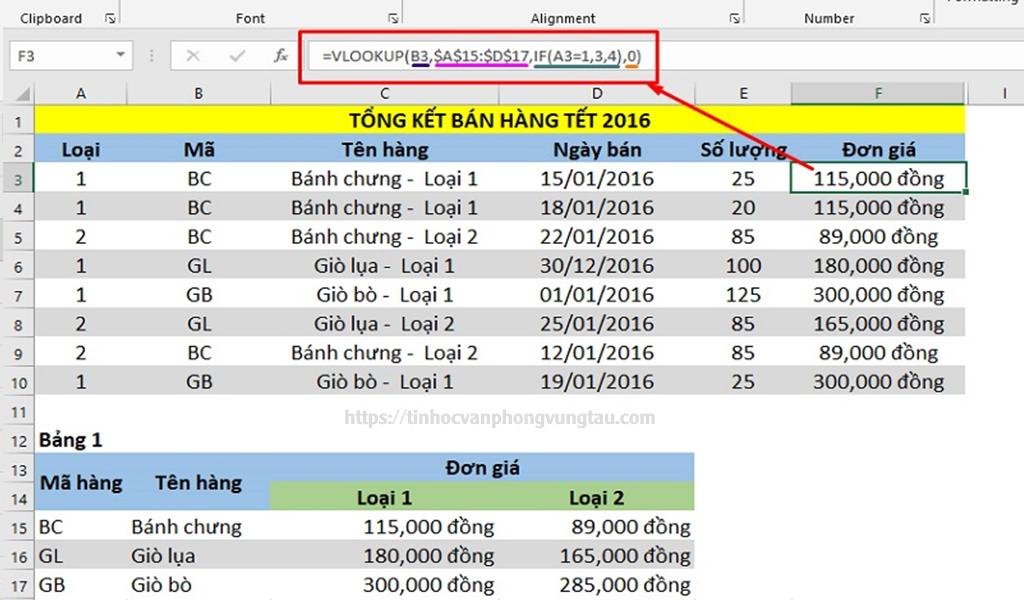Click the 165,000 đồng cell in row 8
The image size is (1024, 600).
[878, 323]
